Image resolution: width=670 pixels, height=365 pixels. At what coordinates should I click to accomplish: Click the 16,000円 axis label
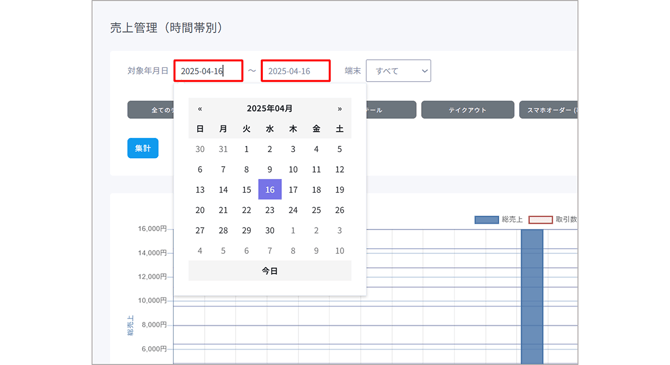[x=152, y=229]
